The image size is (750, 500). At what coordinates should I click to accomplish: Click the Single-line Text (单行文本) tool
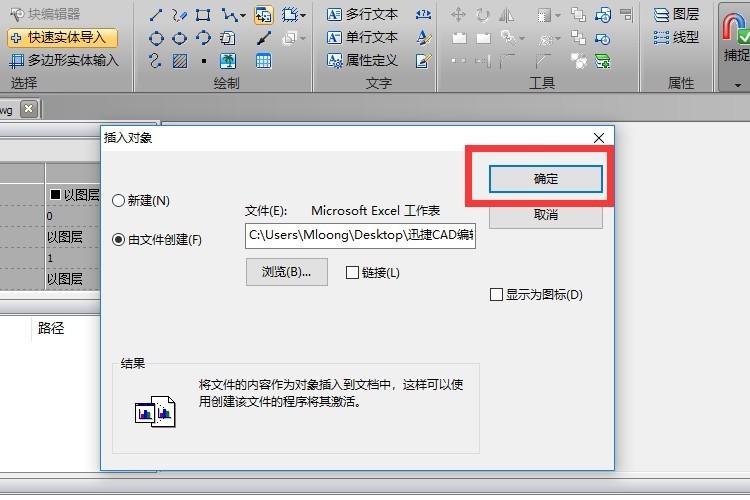click(362, 37)
